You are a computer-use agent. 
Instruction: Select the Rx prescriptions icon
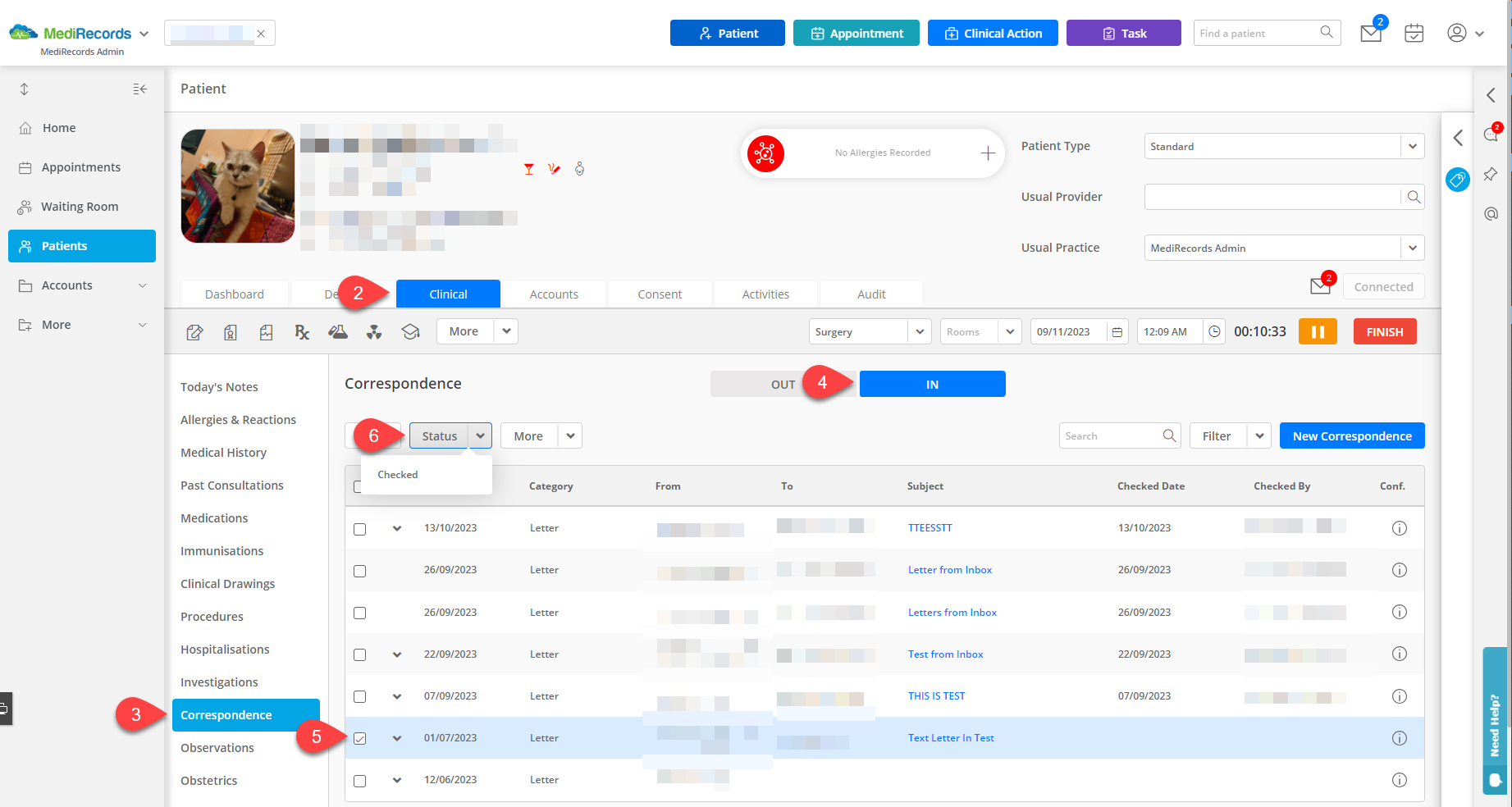tap(302, 331)
